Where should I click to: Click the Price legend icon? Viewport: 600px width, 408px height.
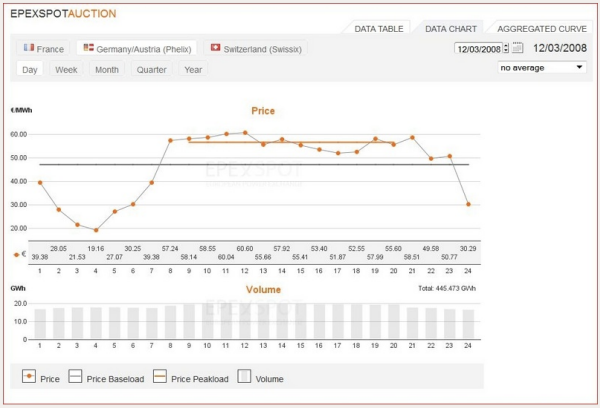(x=30, y=379)
